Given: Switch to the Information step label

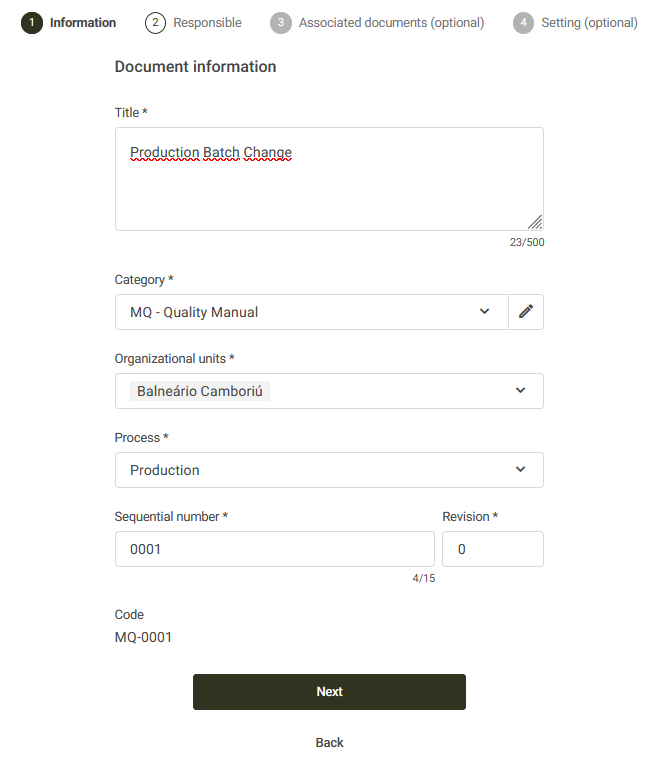Looking at the screenshot, I should (83, 23).
